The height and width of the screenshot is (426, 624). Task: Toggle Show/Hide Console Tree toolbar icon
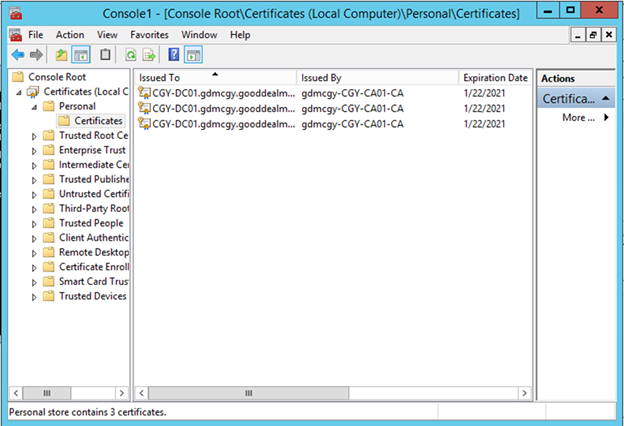[81, 55]
